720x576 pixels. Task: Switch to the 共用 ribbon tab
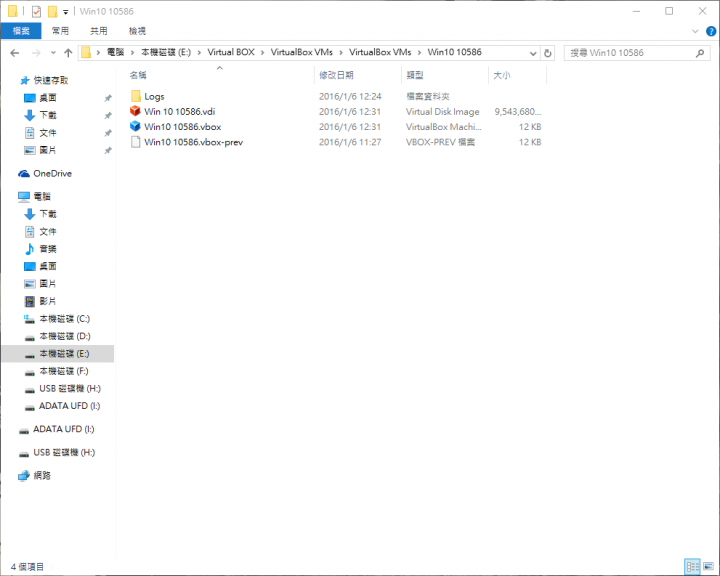click(x=99, y=31)
